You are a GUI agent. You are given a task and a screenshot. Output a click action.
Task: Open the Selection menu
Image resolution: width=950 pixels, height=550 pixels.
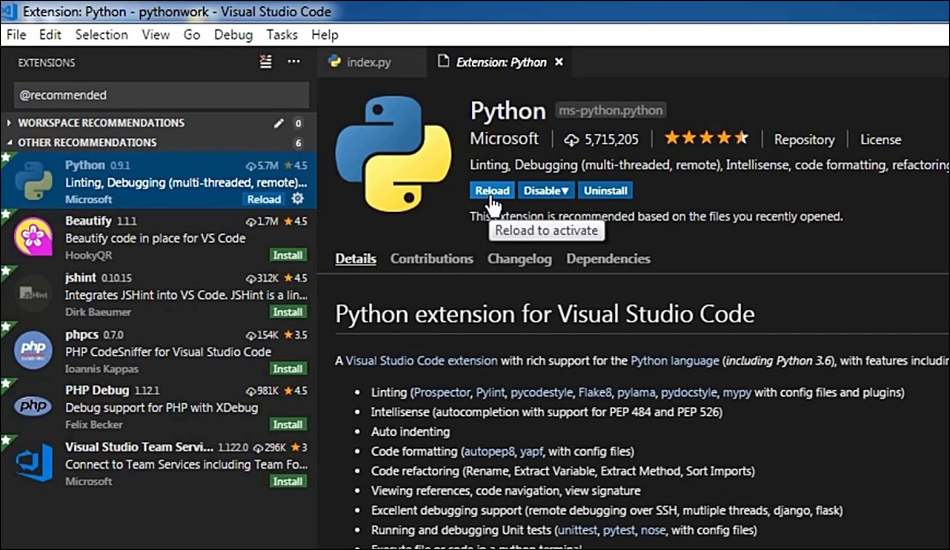click(101, 35)
